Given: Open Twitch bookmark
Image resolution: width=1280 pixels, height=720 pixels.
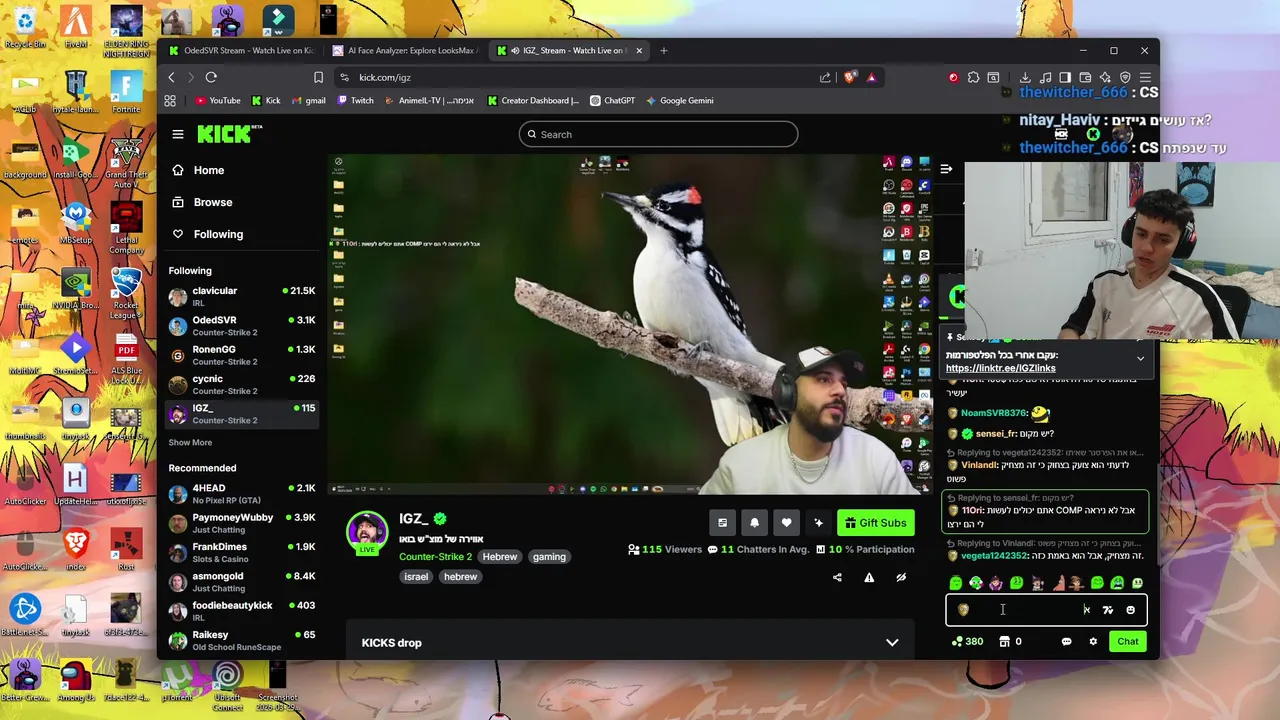Looking at the screenshot, I should point(355,100).
